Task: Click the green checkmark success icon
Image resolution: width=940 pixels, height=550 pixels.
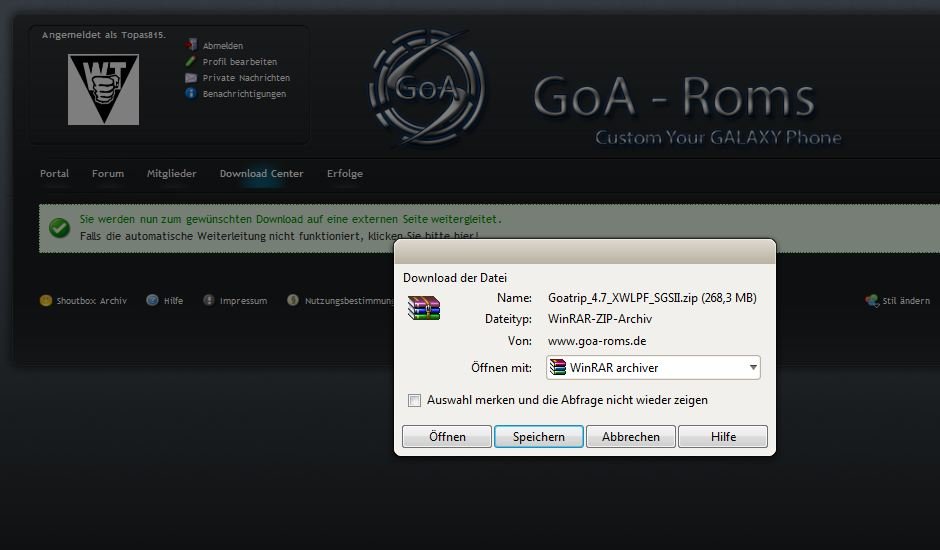Action: (x=59, y=228)
